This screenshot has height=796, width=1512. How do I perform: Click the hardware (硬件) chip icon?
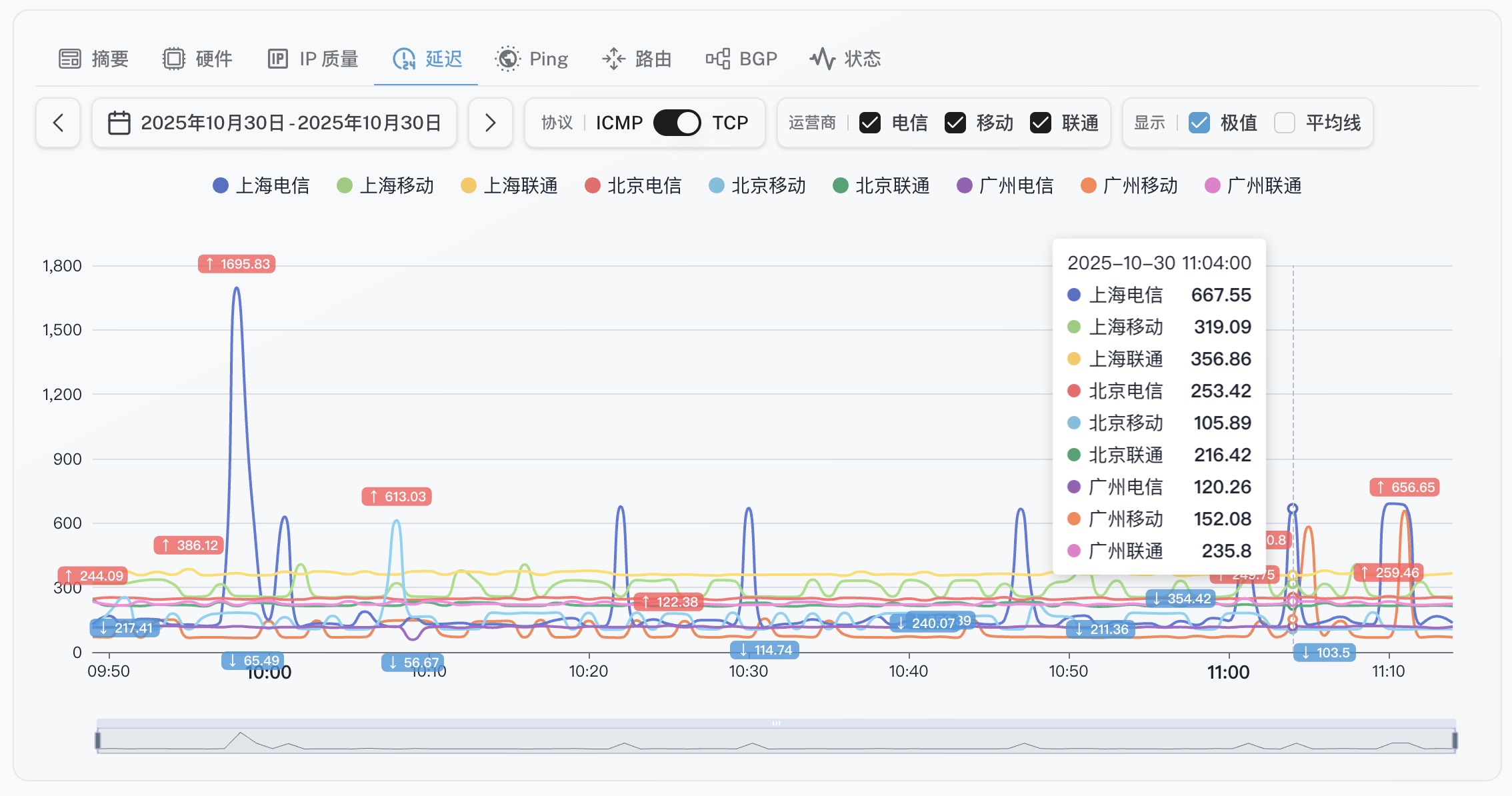point(173,59)
